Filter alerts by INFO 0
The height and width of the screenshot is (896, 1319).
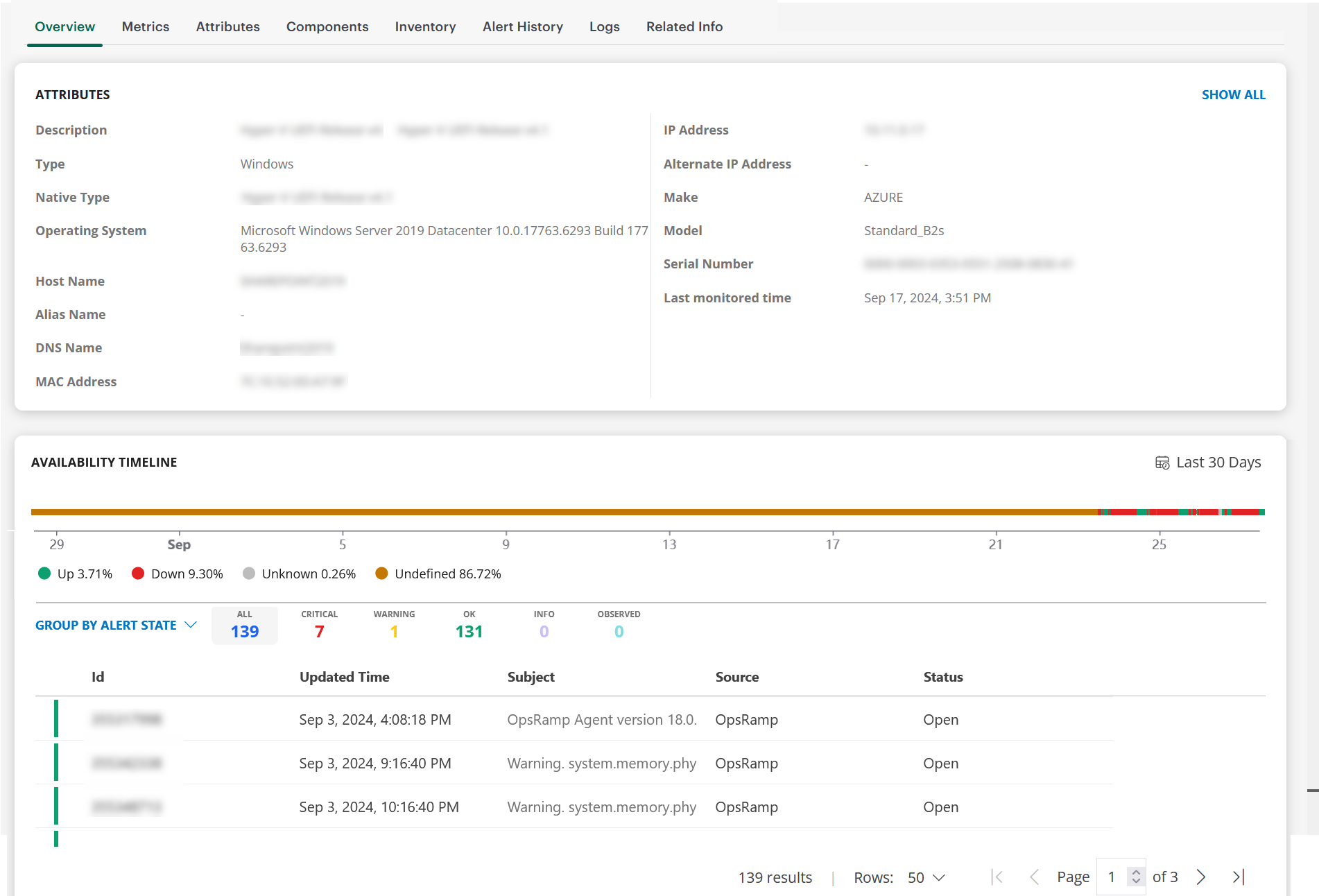point(544,625)
